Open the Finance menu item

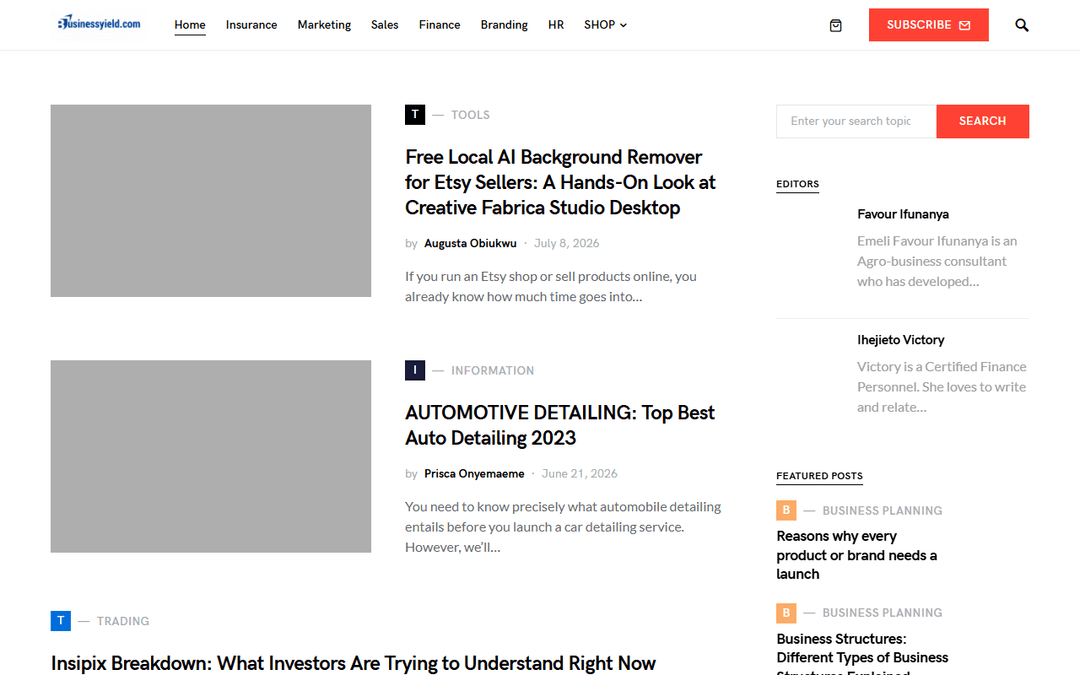click(x=439, y=25)
